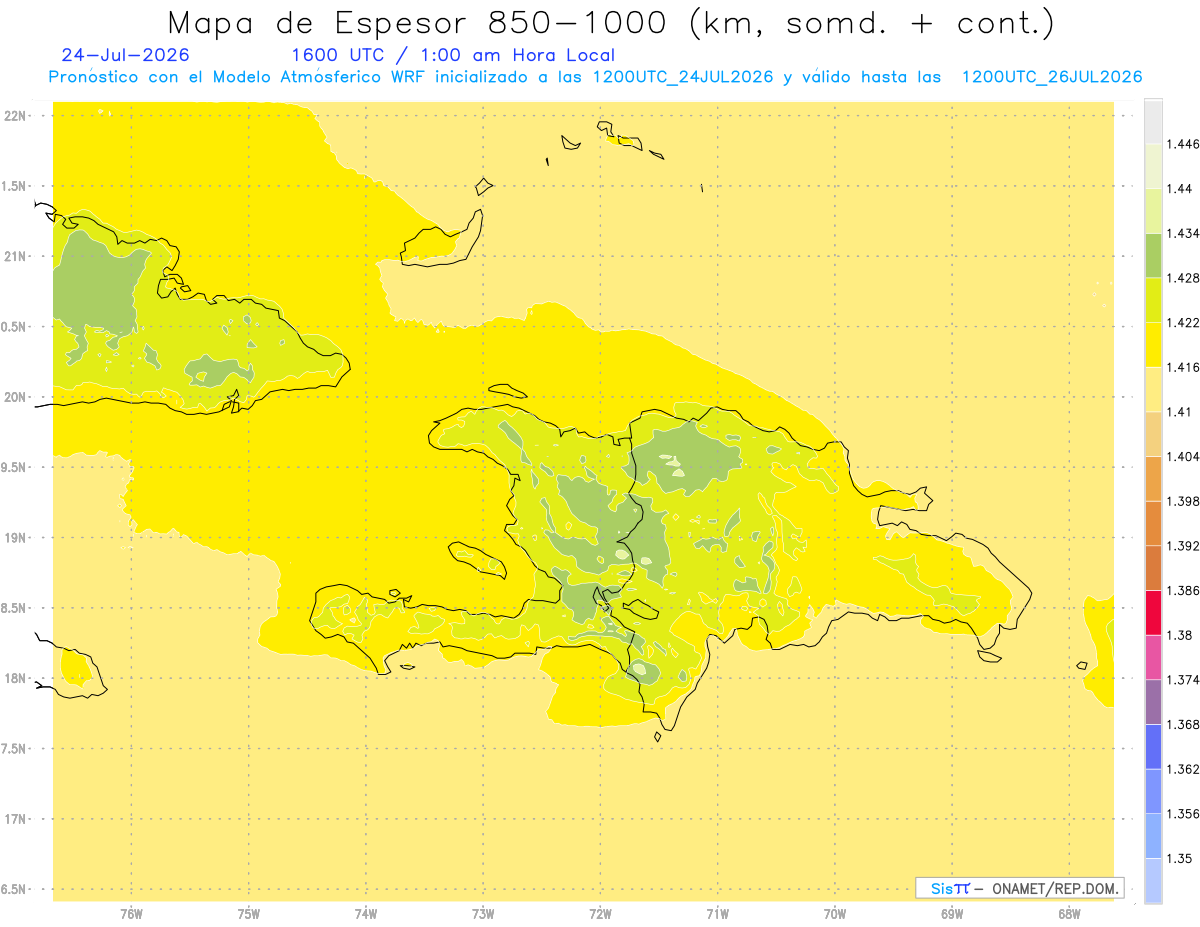Viewport: 1200px width, 927px height.
Task: Select the '72W' longitude axis label
Action: 600,913
